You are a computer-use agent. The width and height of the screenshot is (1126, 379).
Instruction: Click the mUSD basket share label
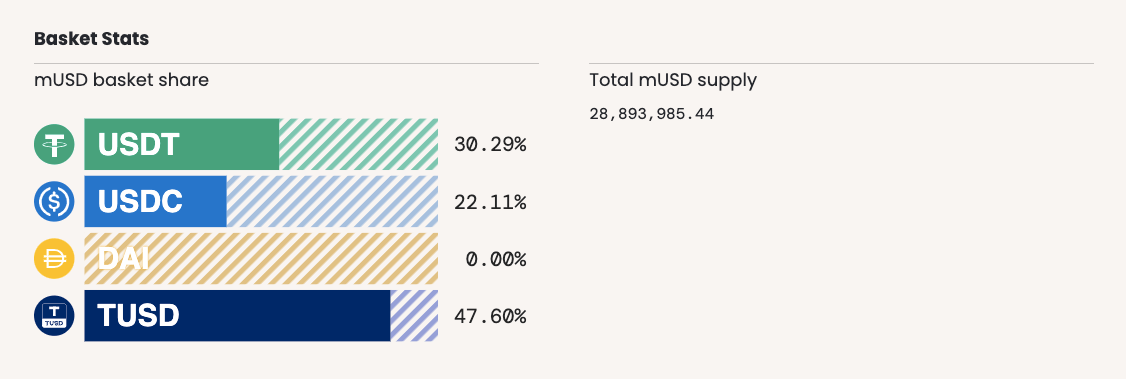pos(121,80)
